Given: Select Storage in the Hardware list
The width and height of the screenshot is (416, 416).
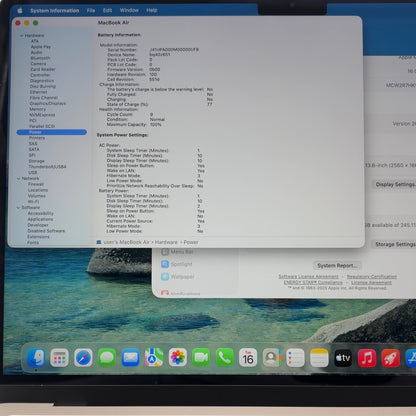Looking at the screenshot, I should (x=36, y=161).
